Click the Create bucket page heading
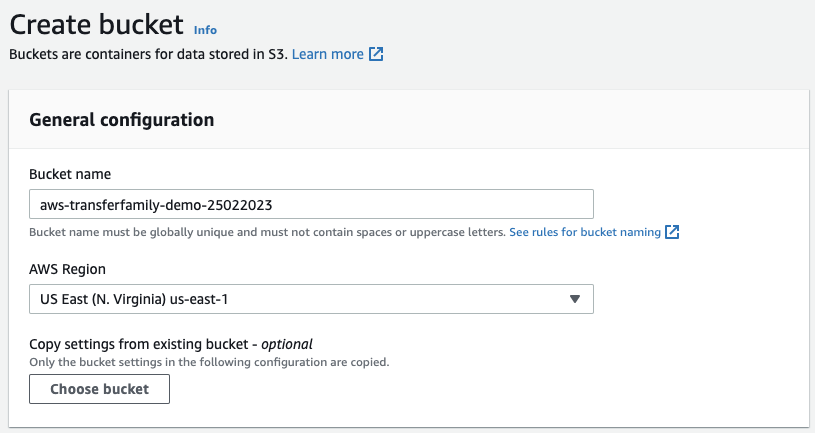This screenshot has width=815, height=433. (x=97, y=24)
